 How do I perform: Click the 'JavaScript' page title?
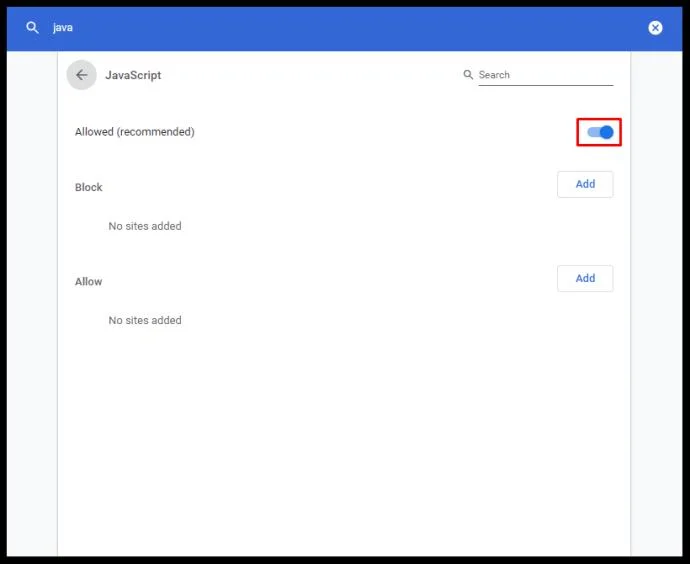[x=133, y=75]
